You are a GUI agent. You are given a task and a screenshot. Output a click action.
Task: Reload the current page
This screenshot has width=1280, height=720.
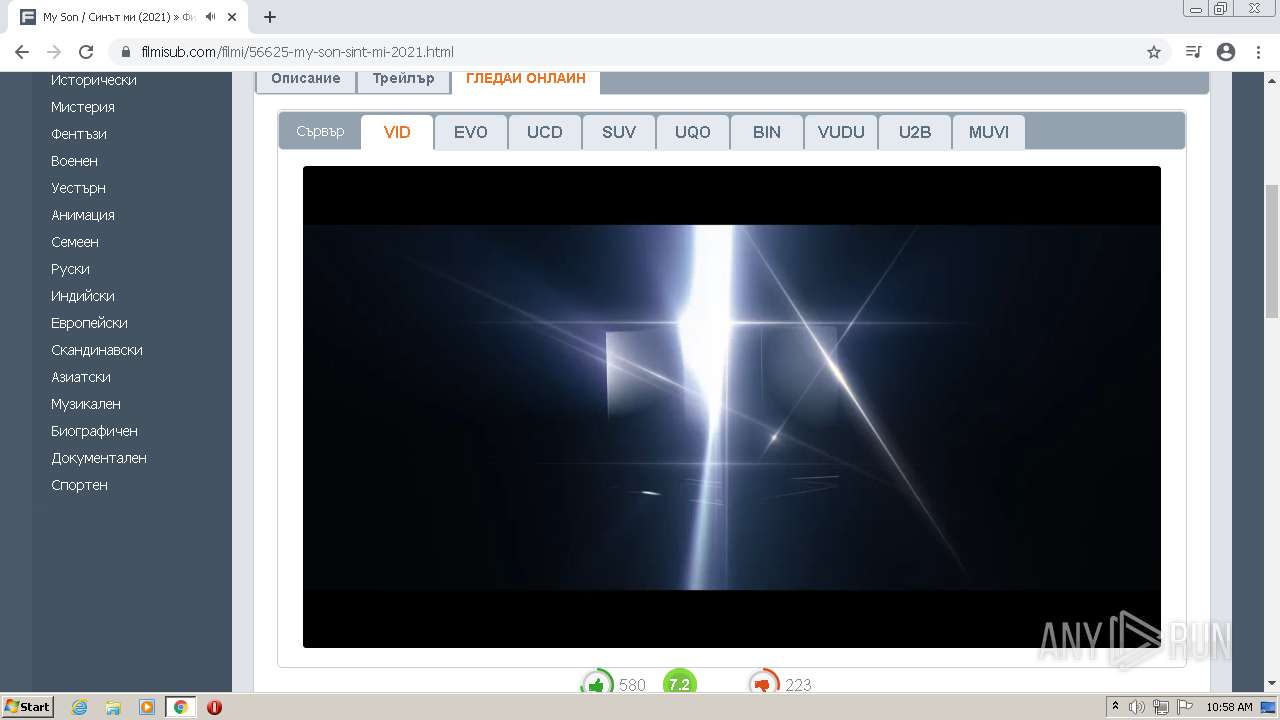86,52
